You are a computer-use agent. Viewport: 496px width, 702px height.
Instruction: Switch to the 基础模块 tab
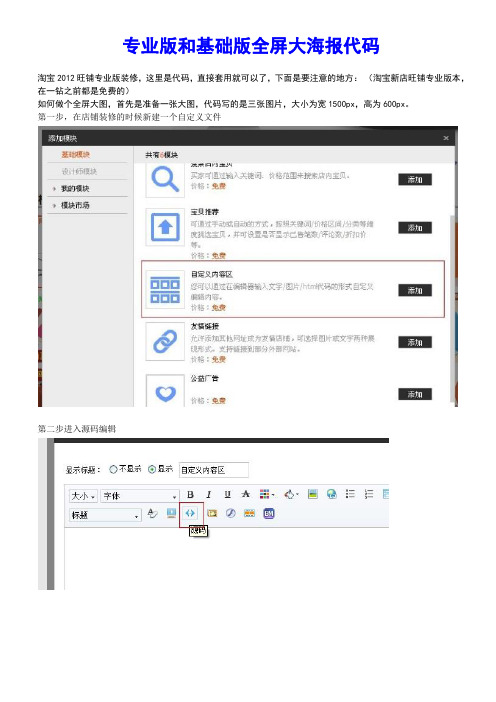click(76, 154)
